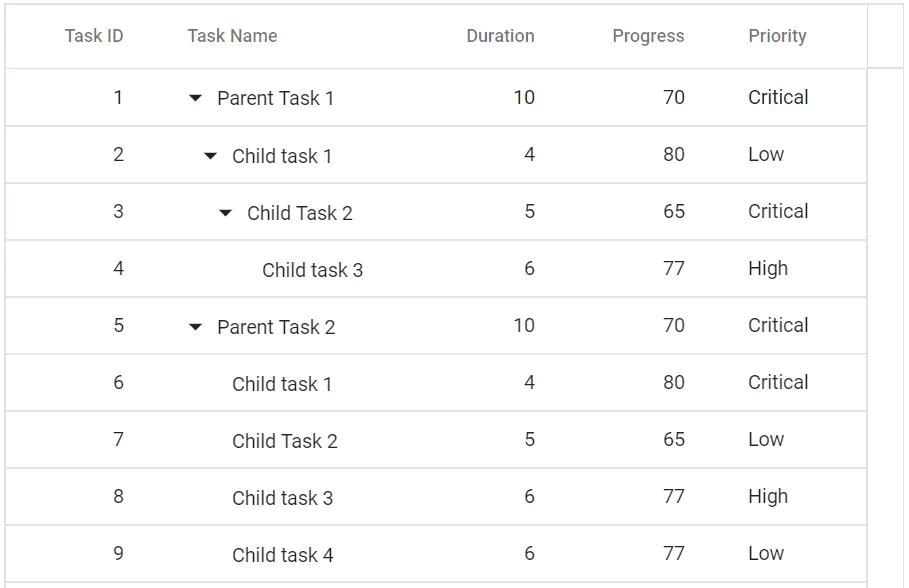Select Child task 4 in the tree grid
Image resolution: width=909 pixels, height=588 pixels.
pos(282,554)
